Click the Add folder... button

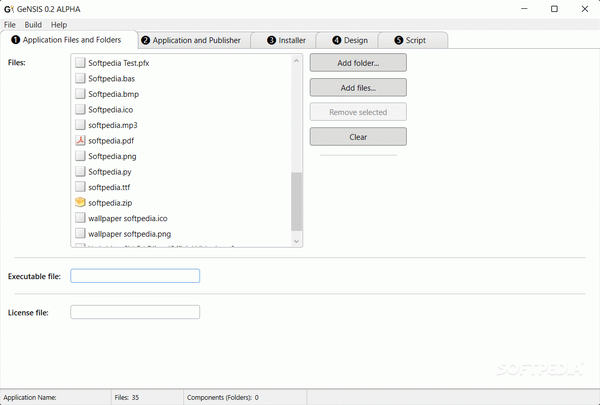coord(358,63)
